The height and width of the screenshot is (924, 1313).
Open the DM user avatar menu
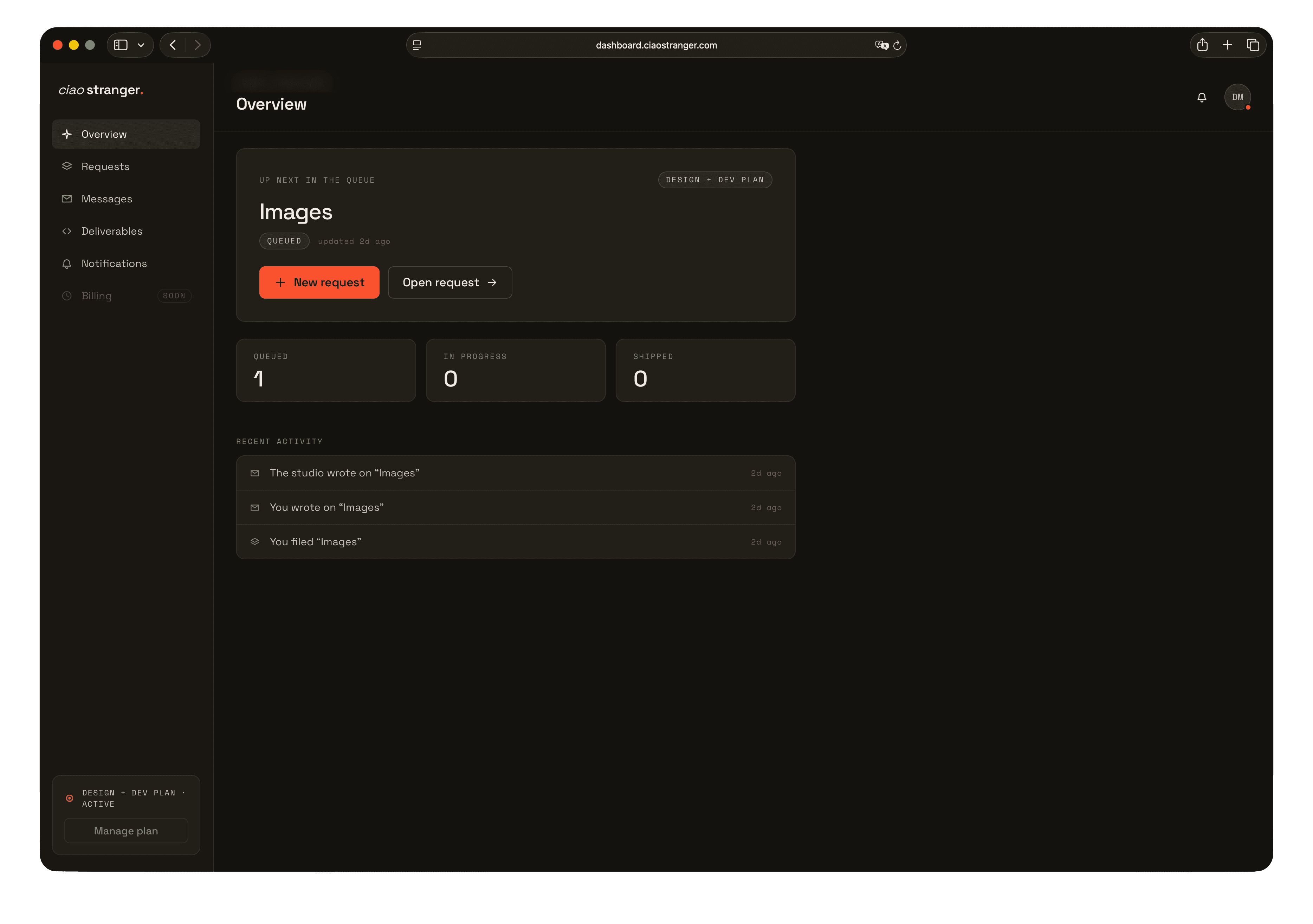point(1237,97)
